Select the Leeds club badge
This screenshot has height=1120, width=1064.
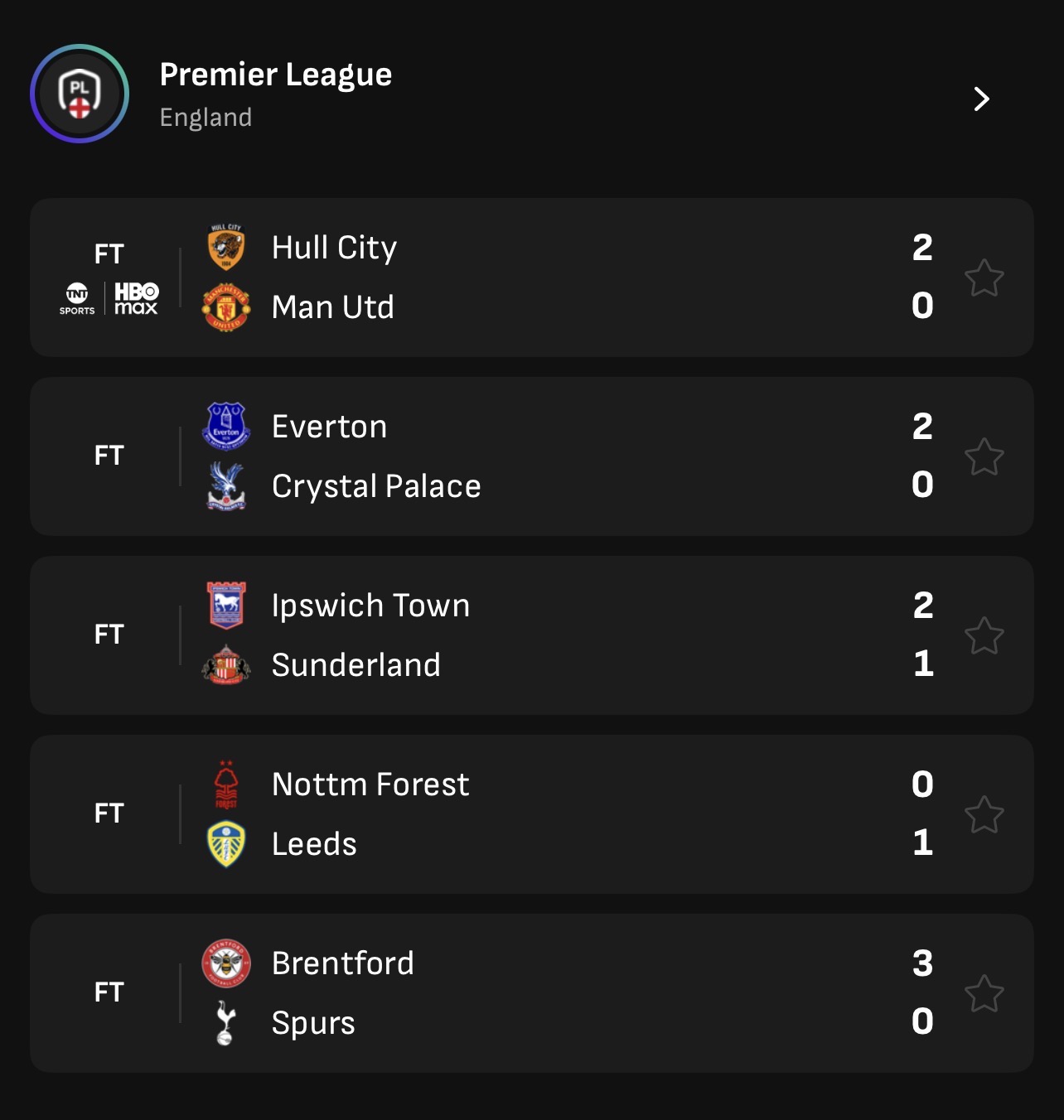click(226, 844)
